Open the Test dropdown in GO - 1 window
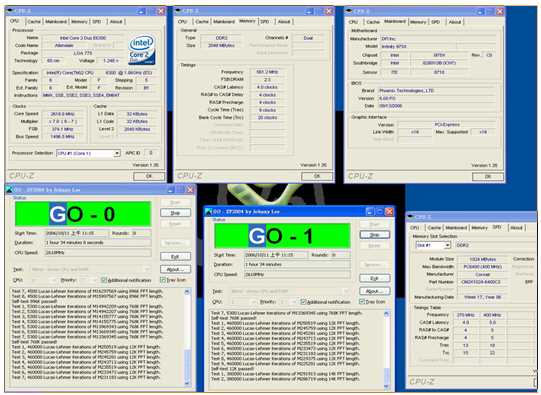 347,291
